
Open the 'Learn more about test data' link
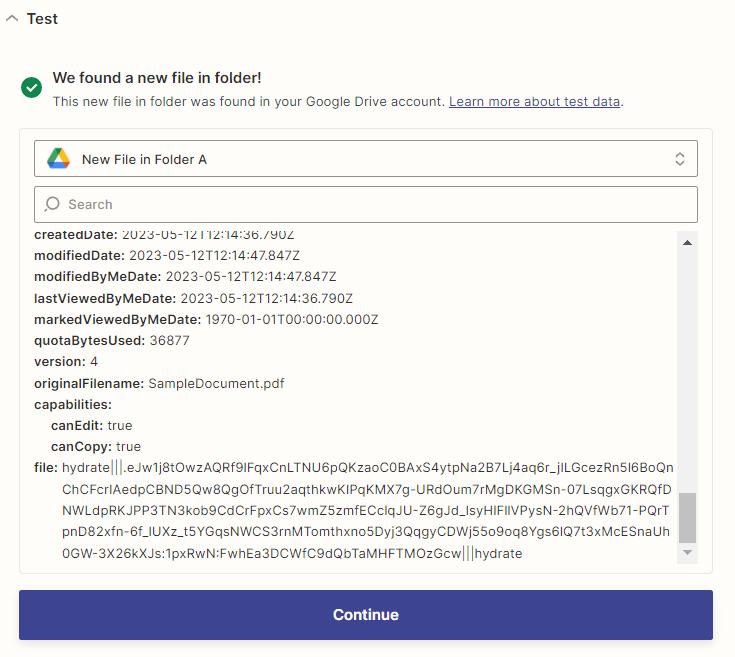pos(535,102)
